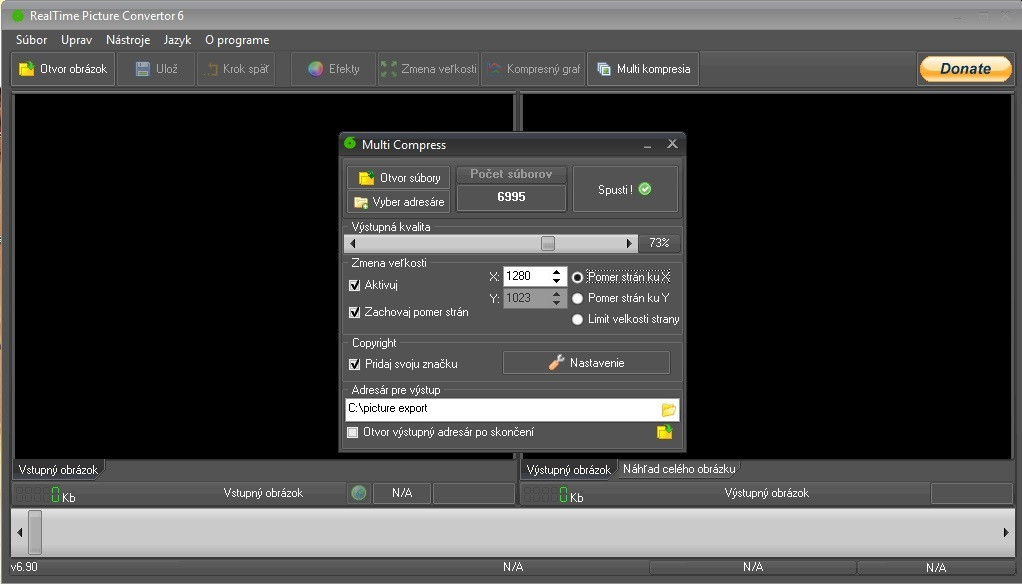Click Otvor súbory in Multi Compress
The image size is (1022, 586).
click(398, 178)
